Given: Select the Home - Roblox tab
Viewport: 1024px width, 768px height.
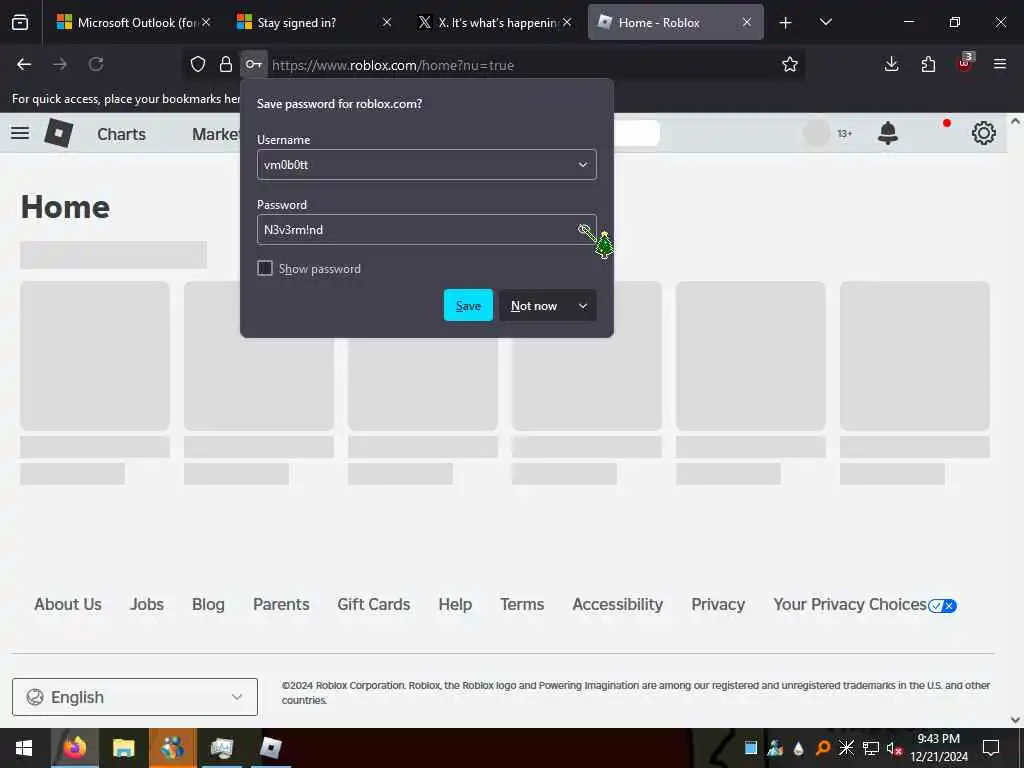Looking at the screenshot, I should point(675,22).
